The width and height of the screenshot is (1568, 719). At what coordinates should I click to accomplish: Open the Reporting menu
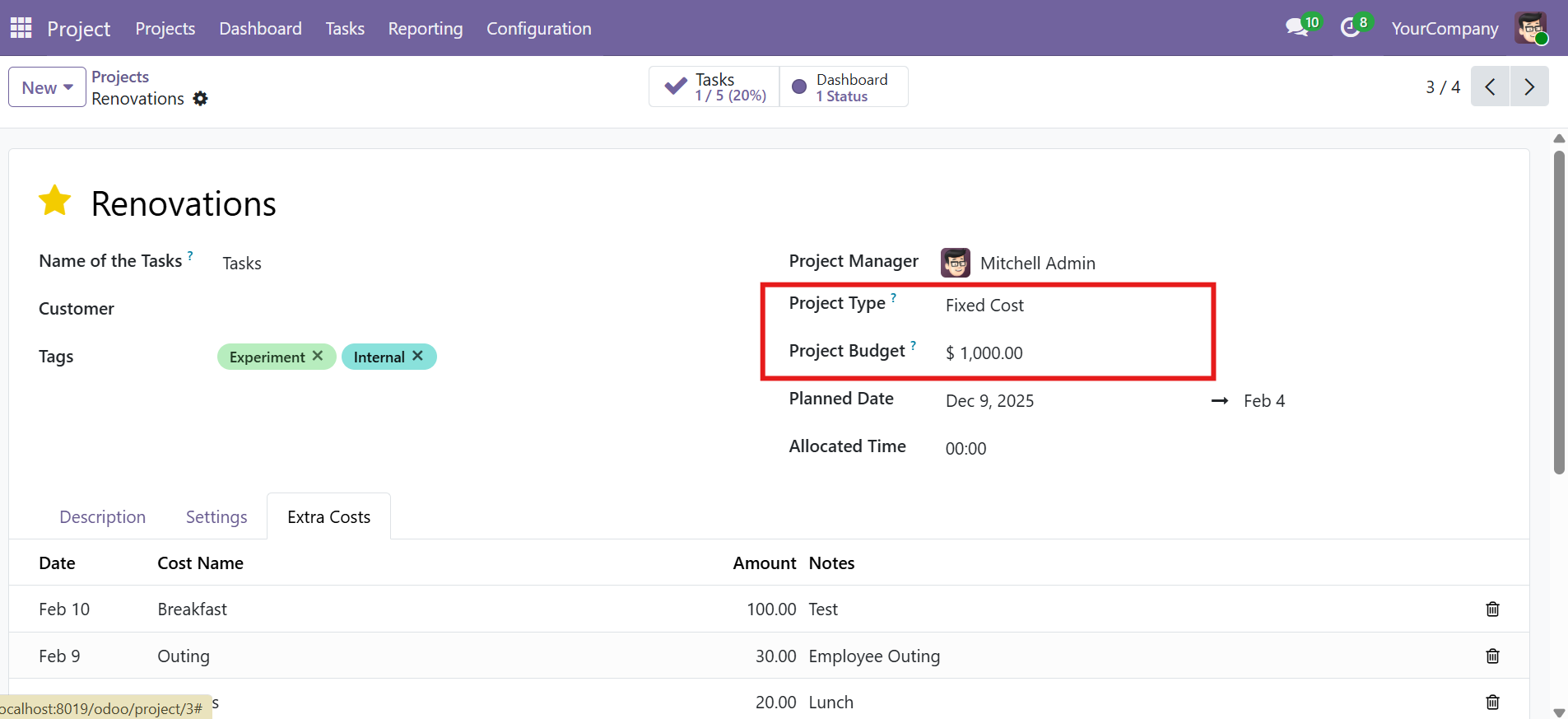pos(425,28)
